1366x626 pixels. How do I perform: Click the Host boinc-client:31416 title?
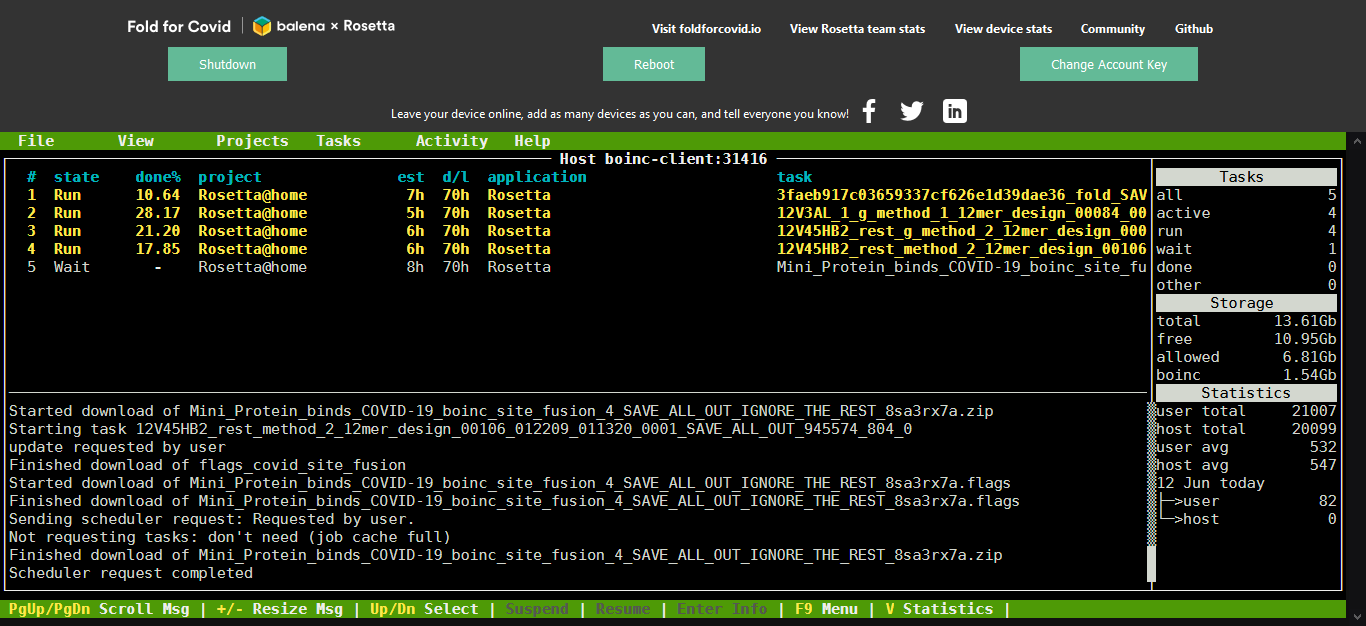tap(663, 159)
